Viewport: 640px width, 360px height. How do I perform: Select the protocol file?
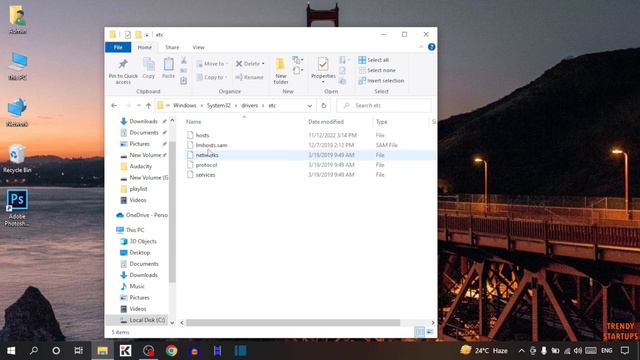[x=206, y=164]
